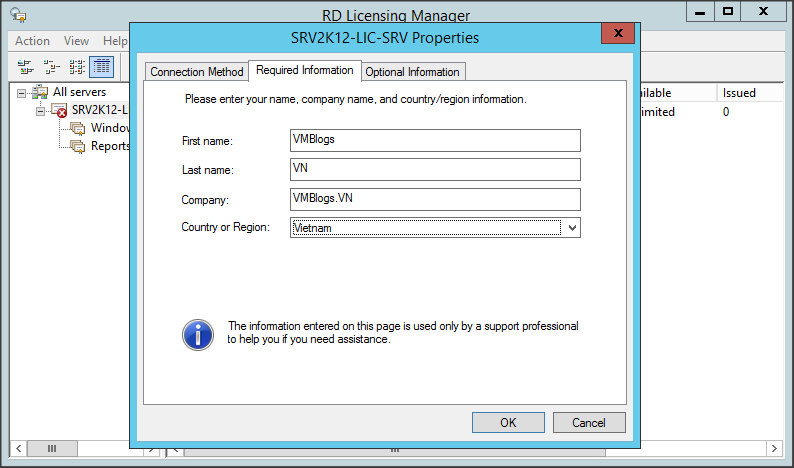The width and height of the screenshot is (794, 468).
Task: Open the Action menu
Action: (x=32, y=41)
